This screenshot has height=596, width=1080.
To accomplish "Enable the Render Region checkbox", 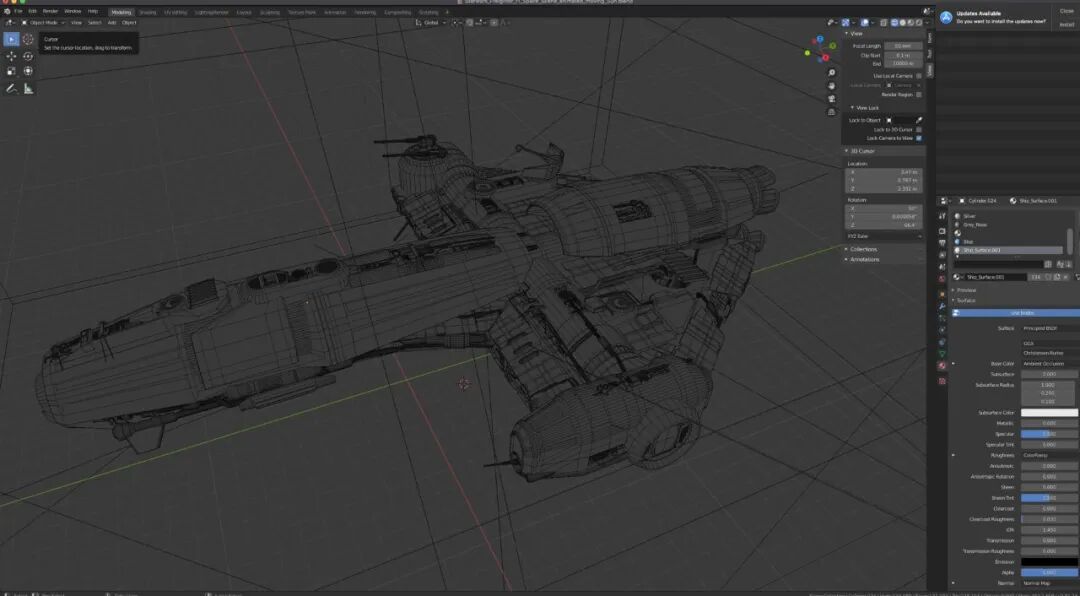I will click(919, 94).
